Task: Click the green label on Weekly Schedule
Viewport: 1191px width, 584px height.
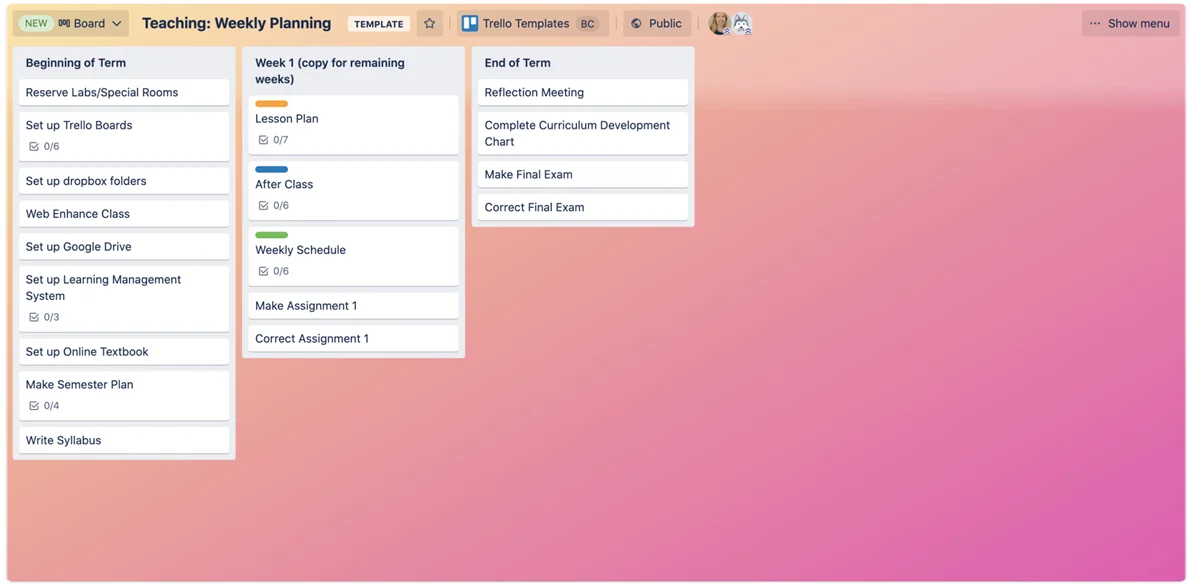Action: tap(271, 235)
